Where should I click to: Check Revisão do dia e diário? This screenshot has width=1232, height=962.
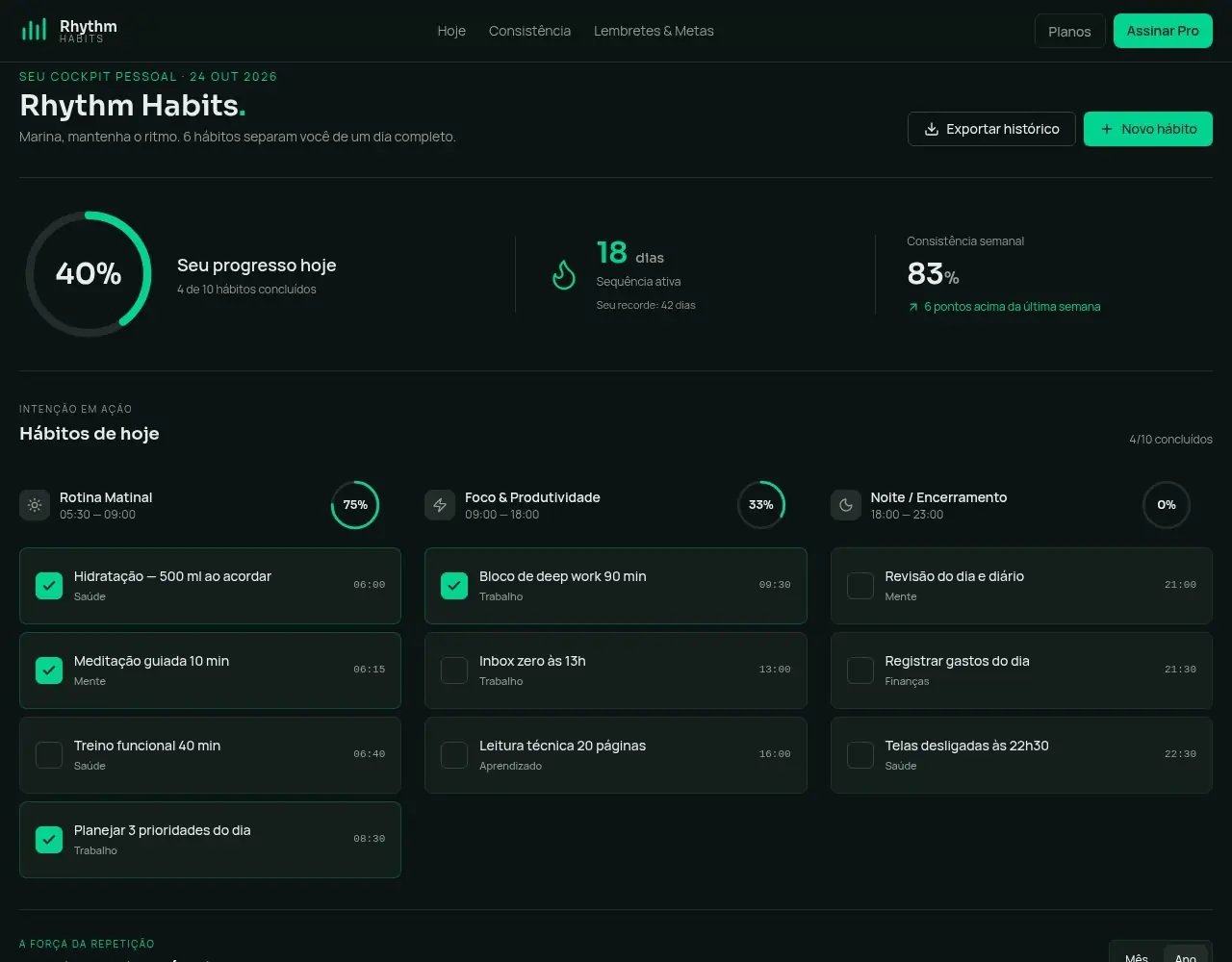[860, 586]
